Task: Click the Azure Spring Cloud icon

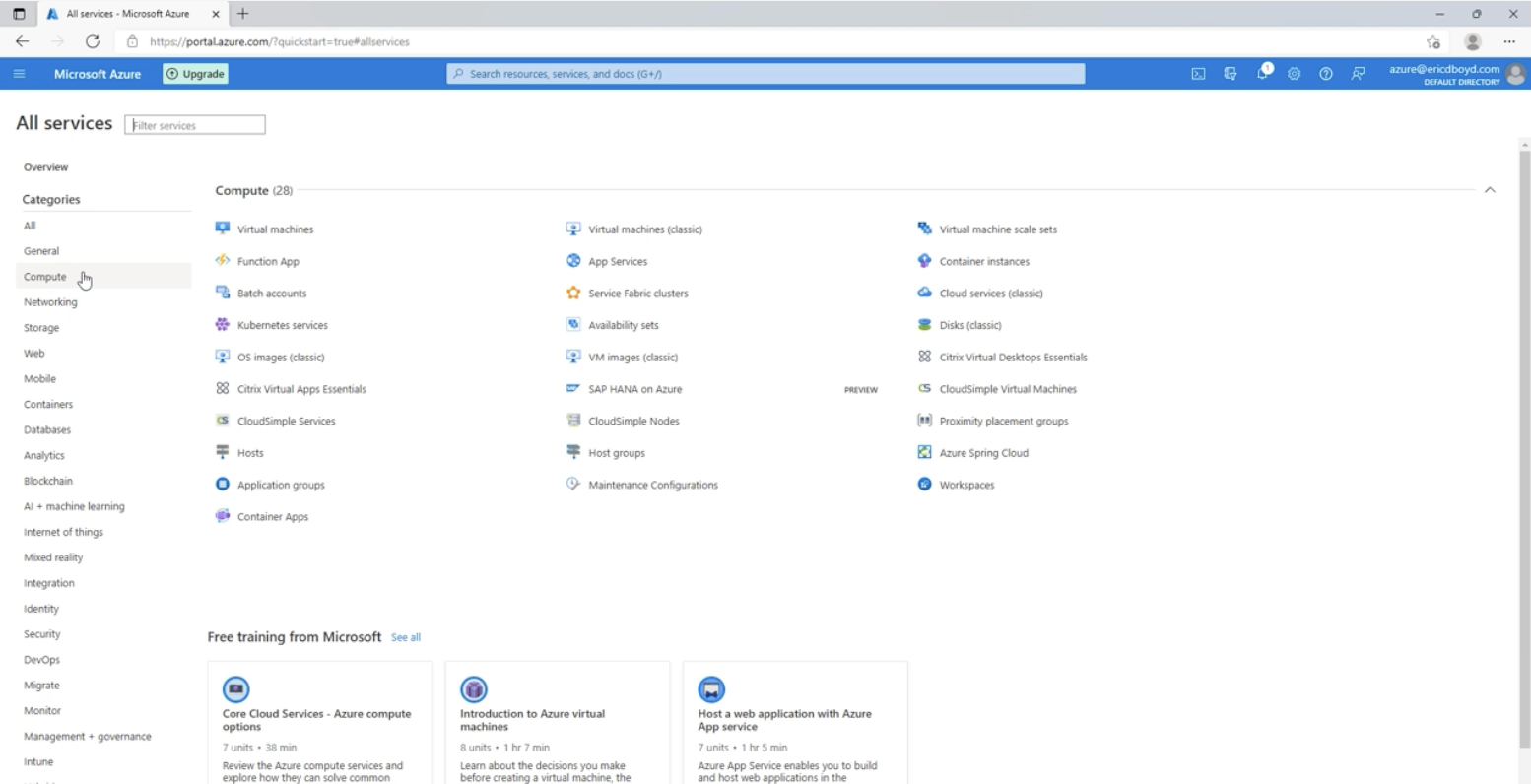Action: 924,452
